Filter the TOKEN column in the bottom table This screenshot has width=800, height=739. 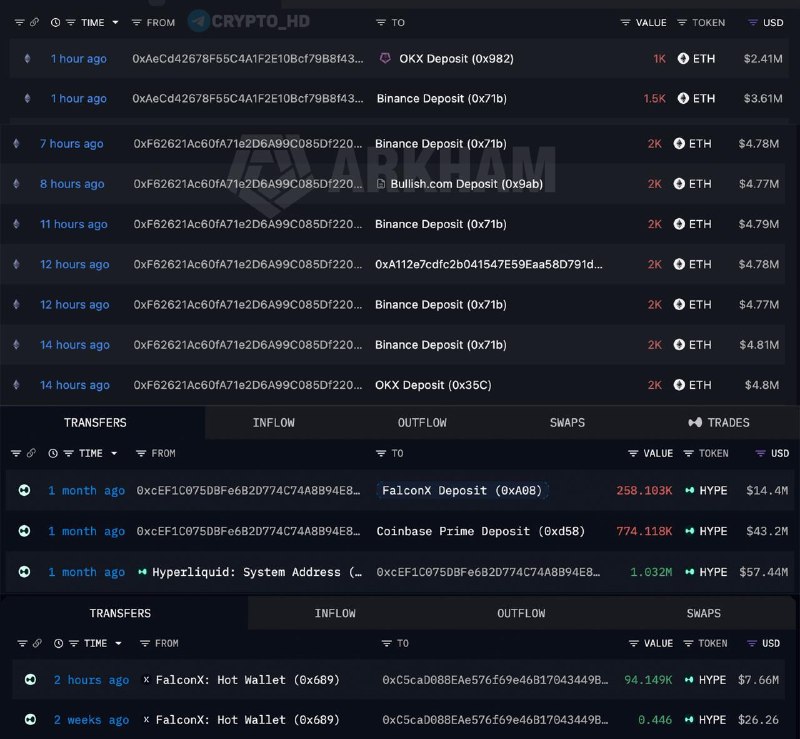coord(688,643)
